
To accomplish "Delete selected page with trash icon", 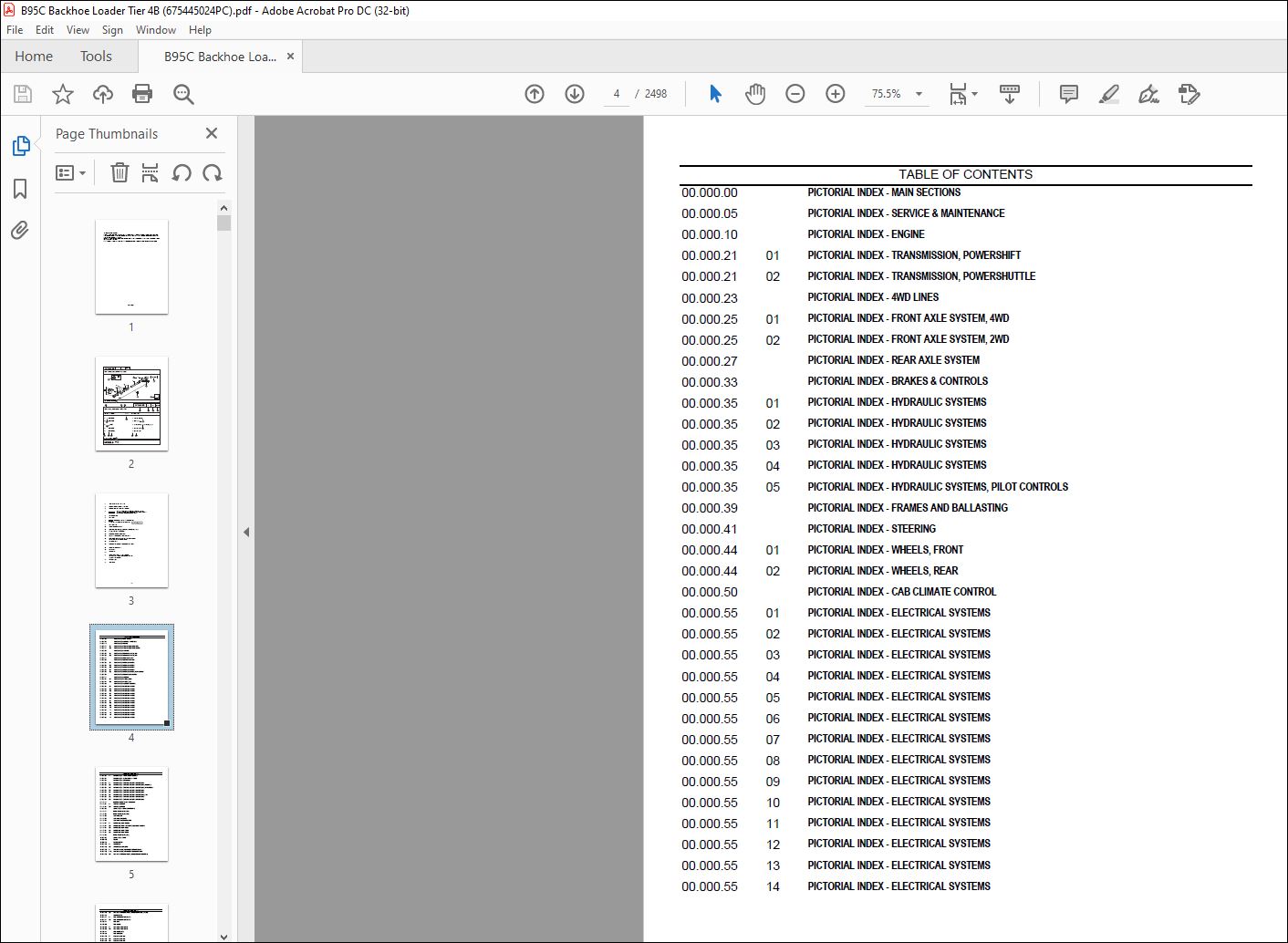I will 119,172.
